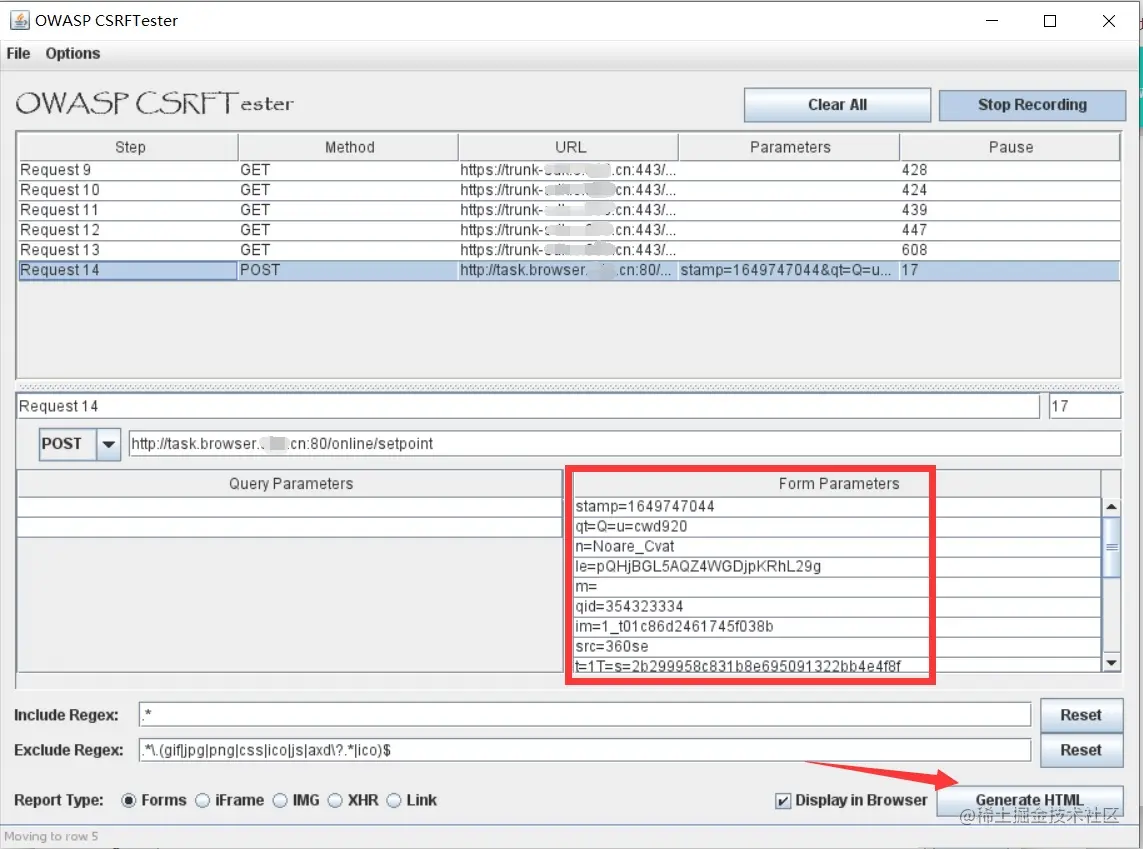
Task: Reset the Include Regex field
Action: 1081,715
